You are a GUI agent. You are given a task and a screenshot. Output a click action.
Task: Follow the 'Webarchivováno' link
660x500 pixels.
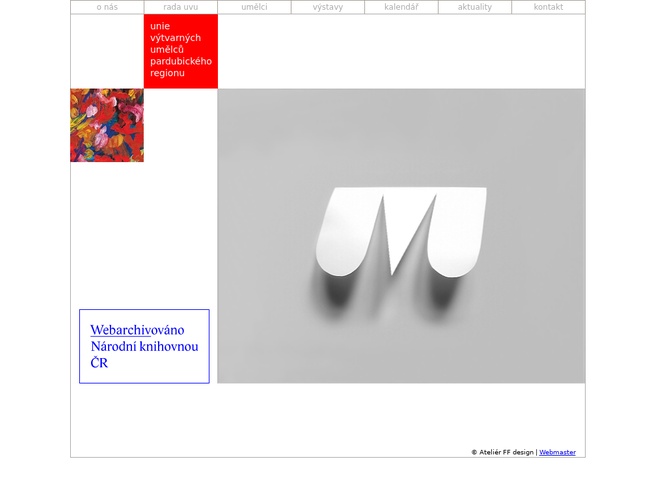click(x=137, y=330)
